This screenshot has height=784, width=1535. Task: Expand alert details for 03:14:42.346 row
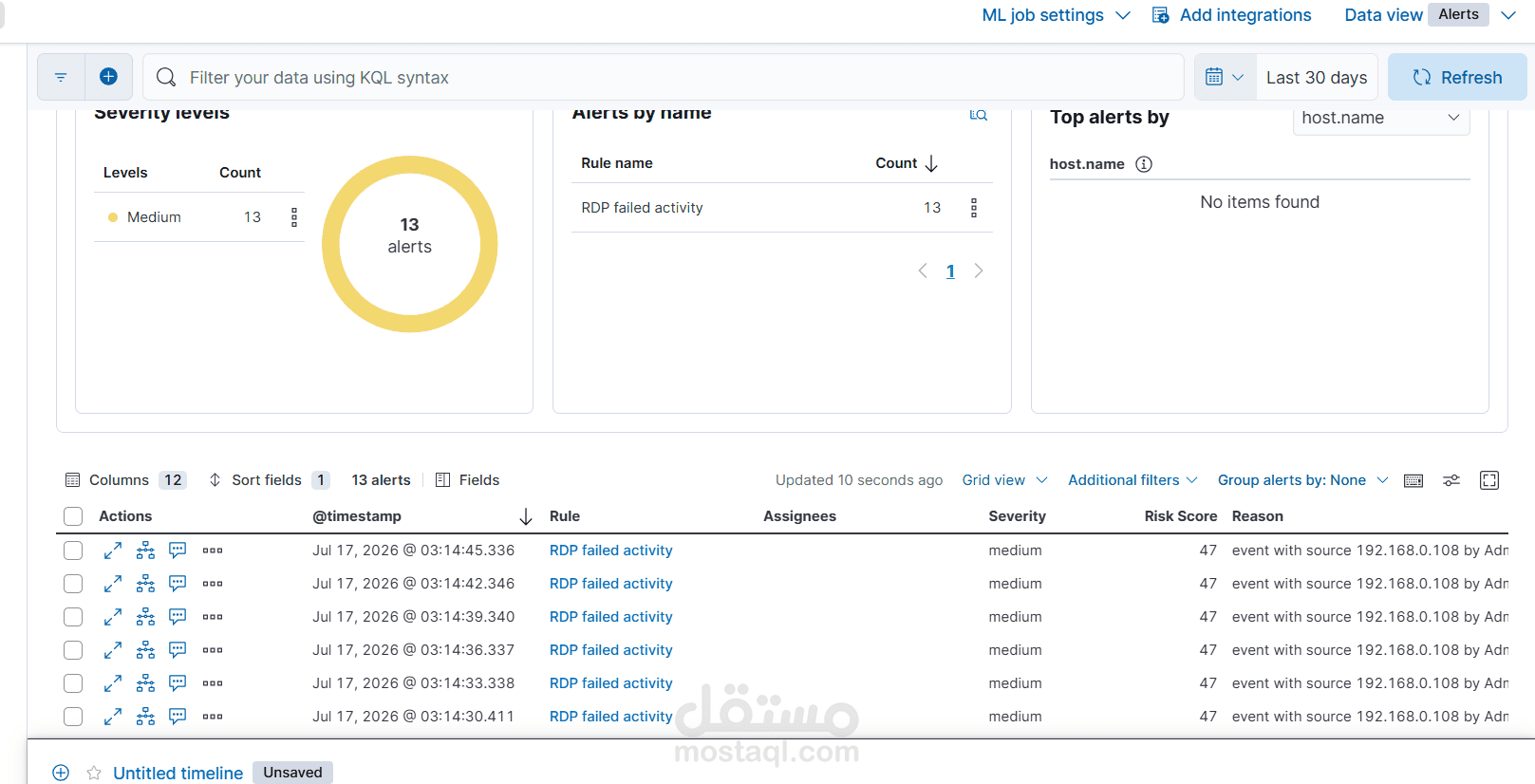point(113,584)
